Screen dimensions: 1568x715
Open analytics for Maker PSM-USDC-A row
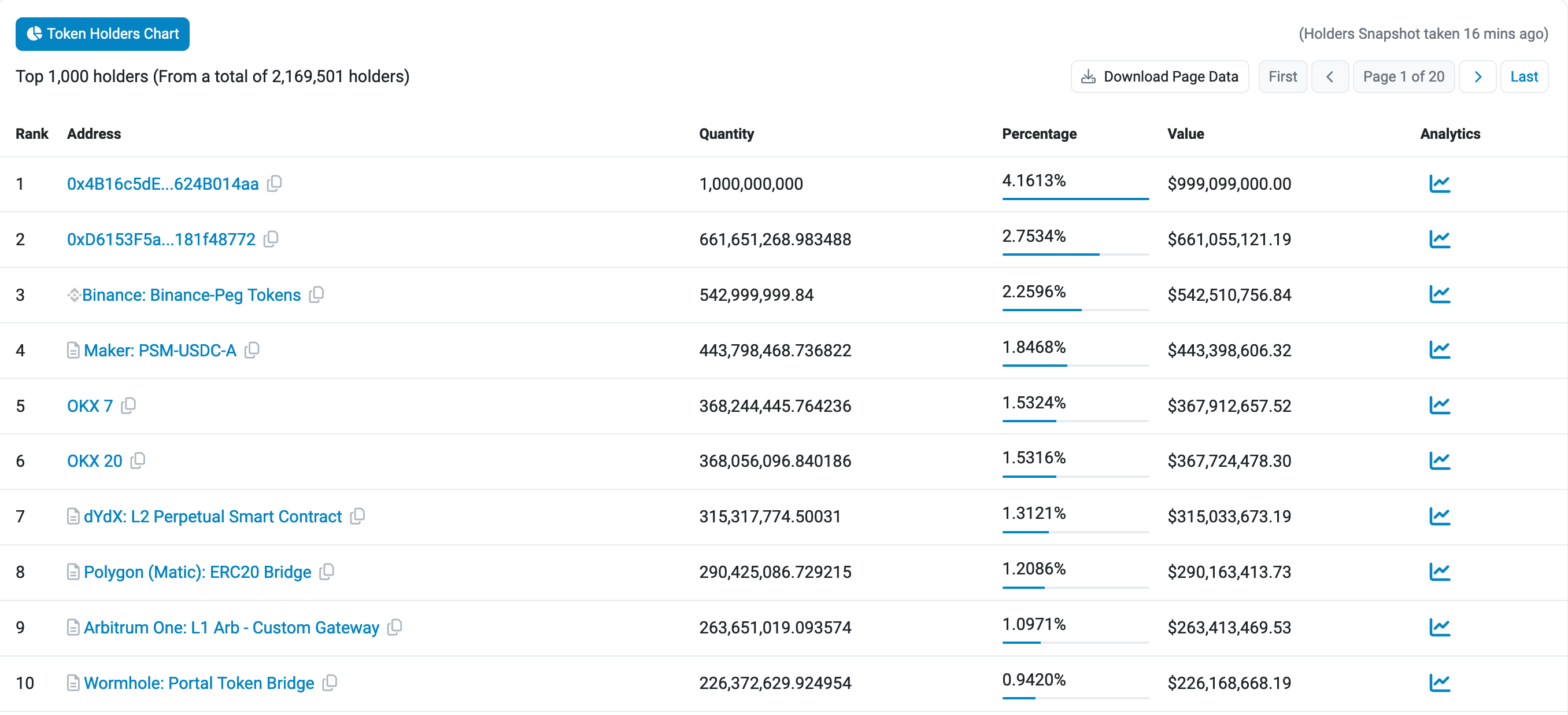coord(1440,349)
